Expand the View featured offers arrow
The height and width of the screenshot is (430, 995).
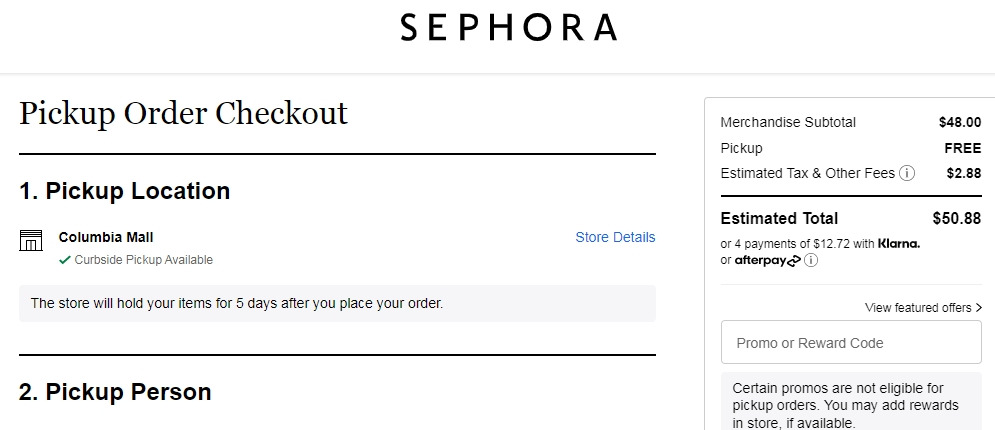(977, 308)
